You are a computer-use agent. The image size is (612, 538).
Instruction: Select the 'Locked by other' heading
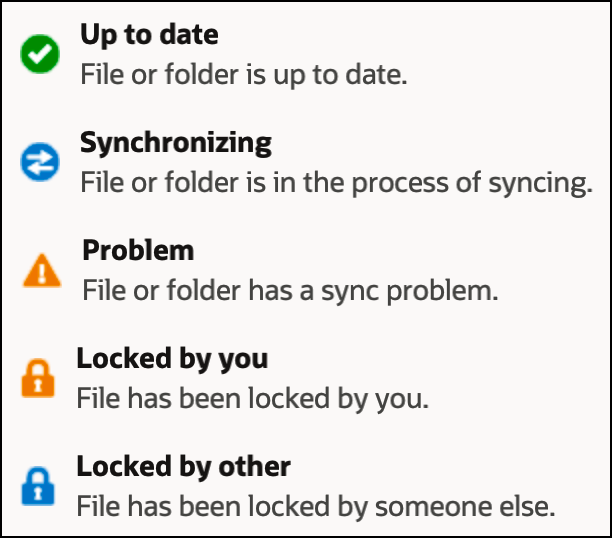[184, 465]
